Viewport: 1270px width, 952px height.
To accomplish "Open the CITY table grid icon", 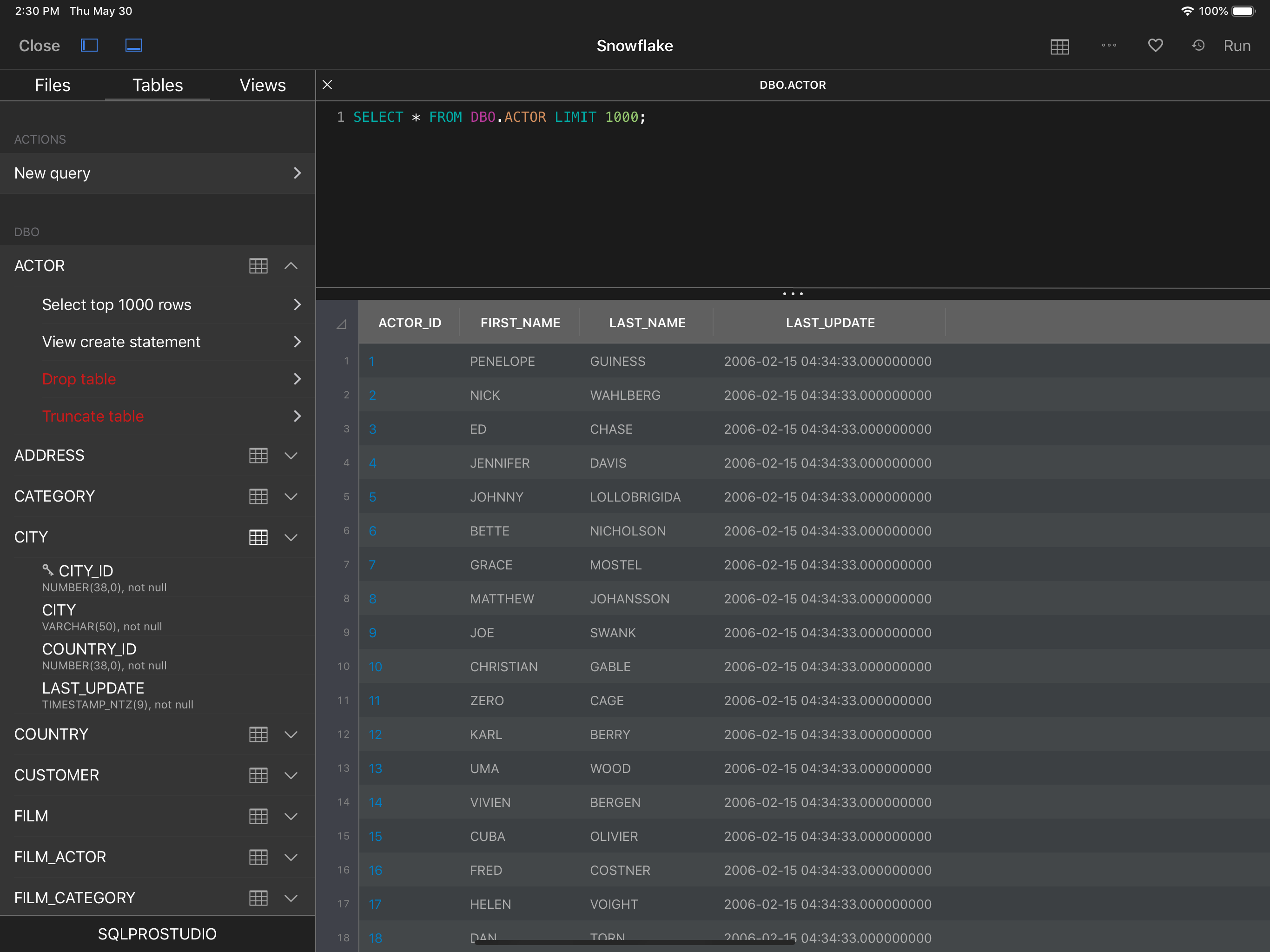I will tap(258, 537).
